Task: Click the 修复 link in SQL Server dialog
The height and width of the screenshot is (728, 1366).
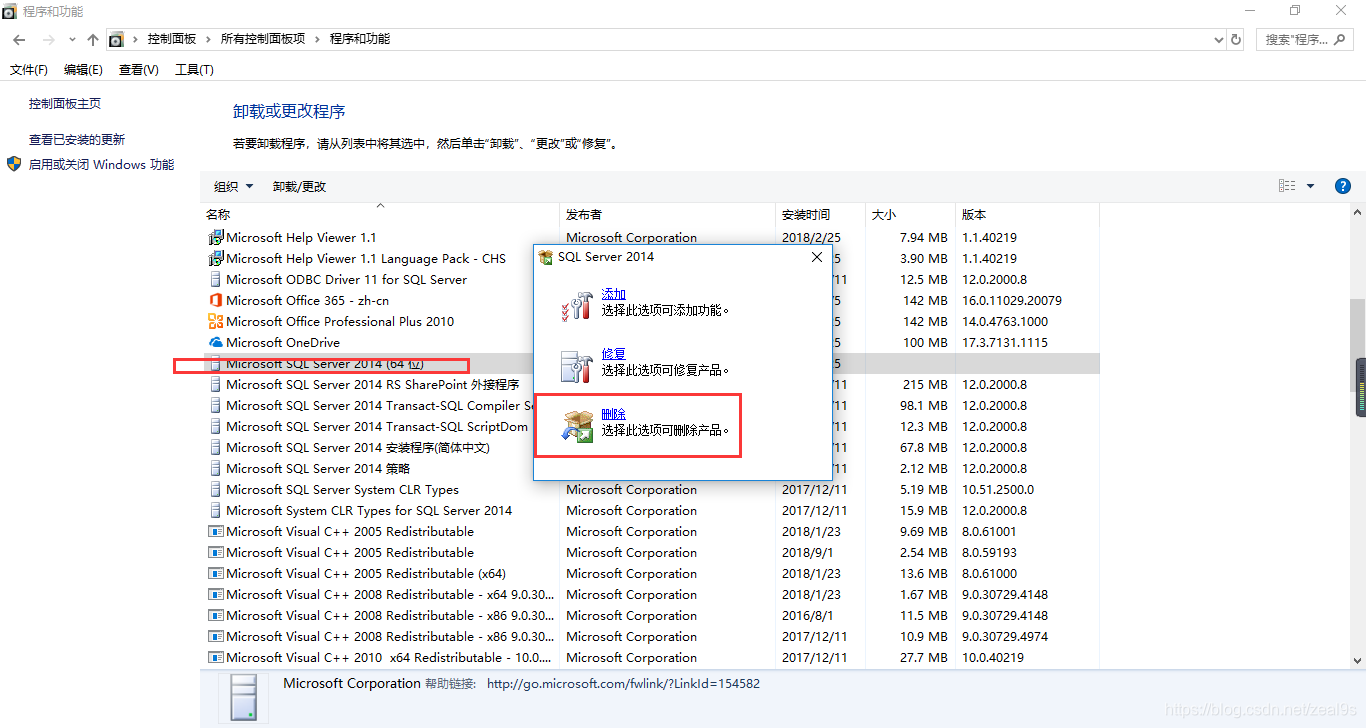Action: (614, 354)
